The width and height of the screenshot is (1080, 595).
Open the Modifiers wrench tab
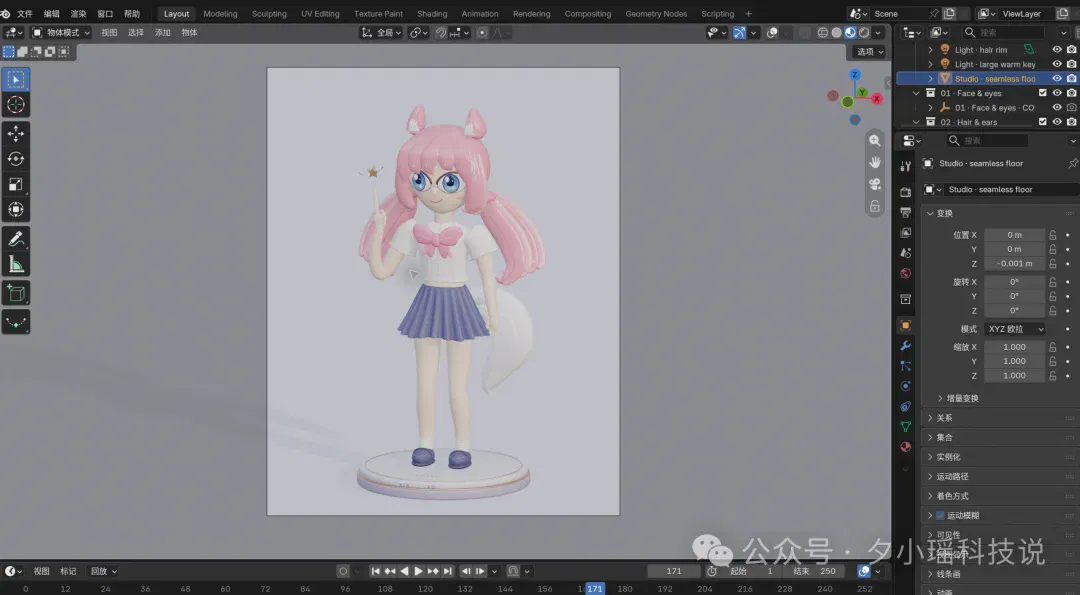906,346
